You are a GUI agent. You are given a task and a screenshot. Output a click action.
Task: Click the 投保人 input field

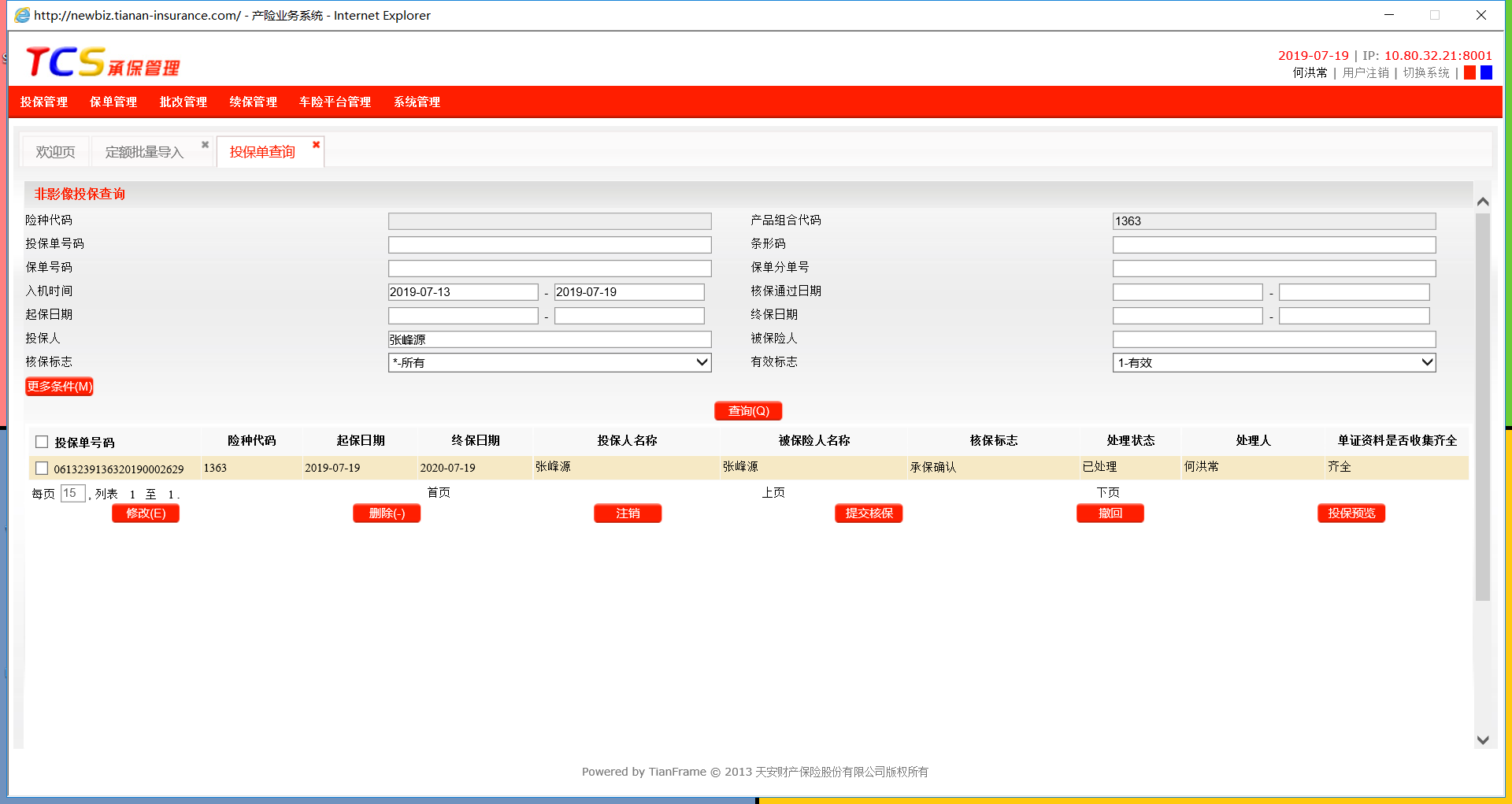click(x=550, y=339)
